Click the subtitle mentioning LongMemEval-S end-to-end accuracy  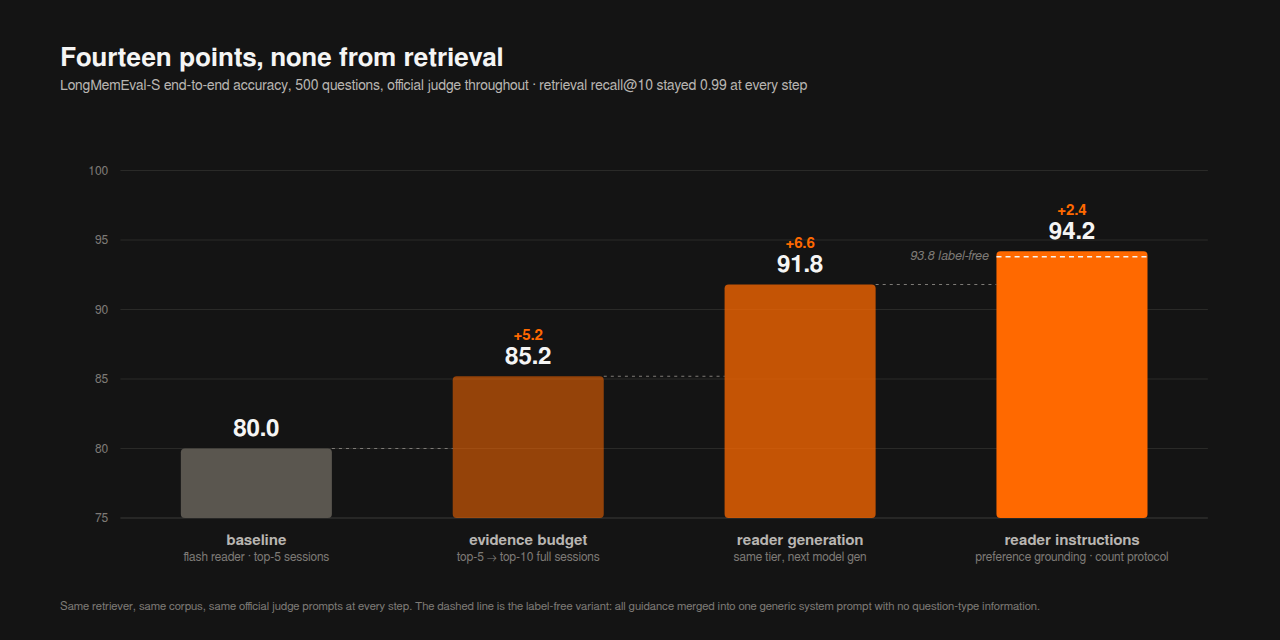pyautogui.click(x=433, y=85)
